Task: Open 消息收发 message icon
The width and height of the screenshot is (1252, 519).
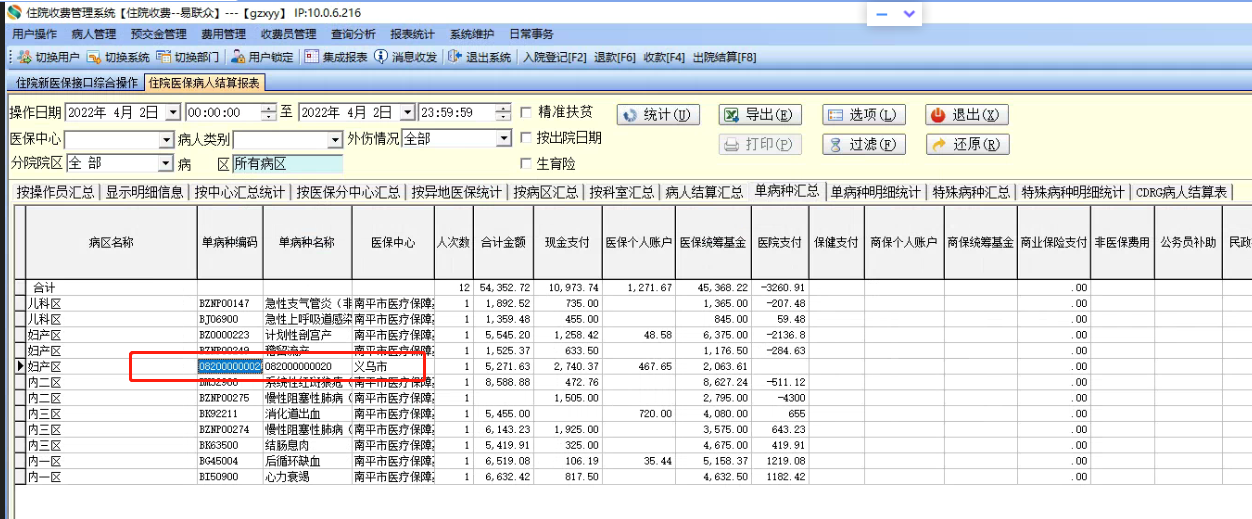Action: [381, 57]
